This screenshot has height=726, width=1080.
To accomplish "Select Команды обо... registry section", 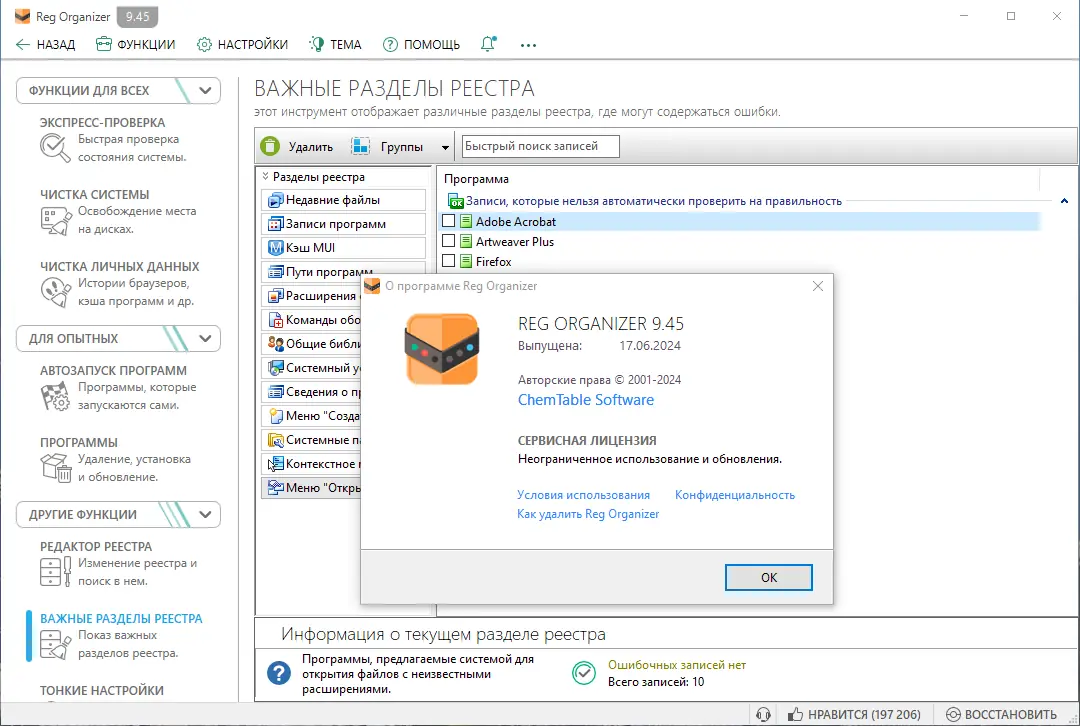I will point(311,320).
